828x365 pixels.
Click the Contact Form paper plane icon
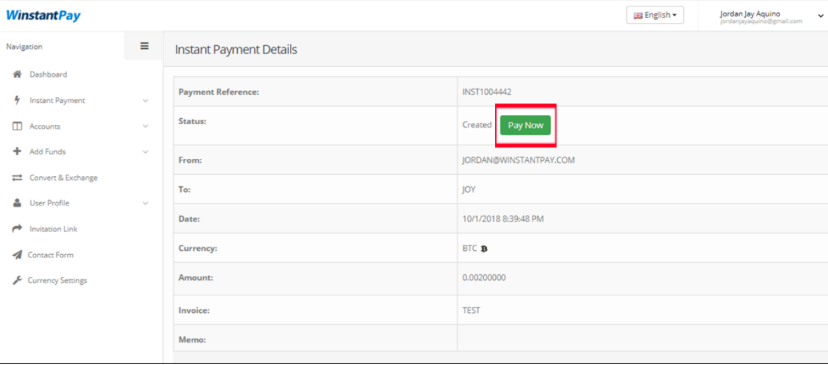click(x=16, y=255)
